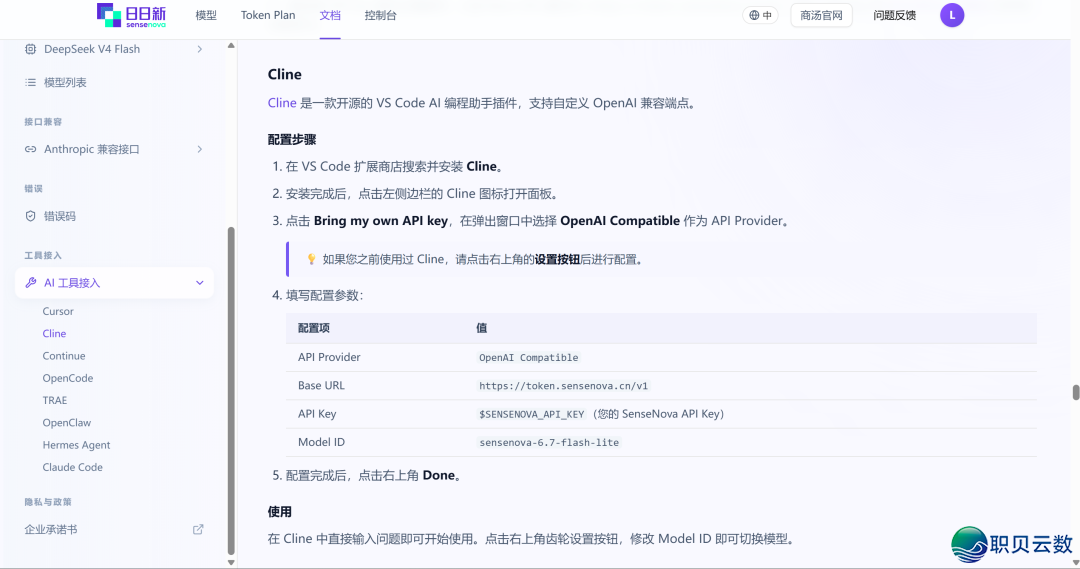
Task: Open the 商汤官网 button
Action: click(821, 15)
